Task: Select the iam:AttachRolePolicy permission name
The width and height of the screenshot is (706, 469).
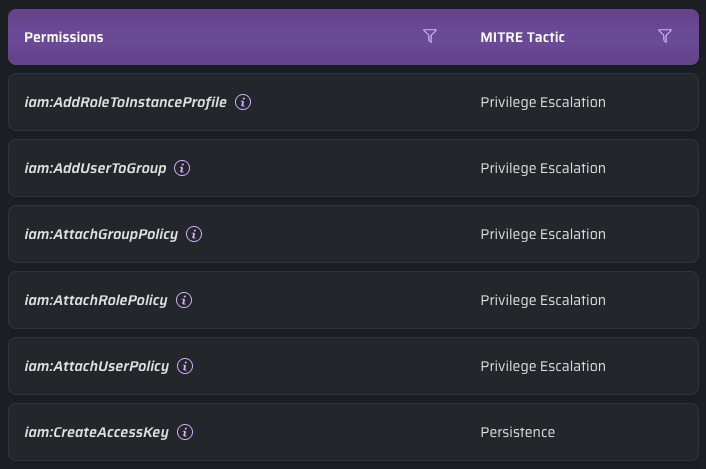Action: tap(96, 300)
